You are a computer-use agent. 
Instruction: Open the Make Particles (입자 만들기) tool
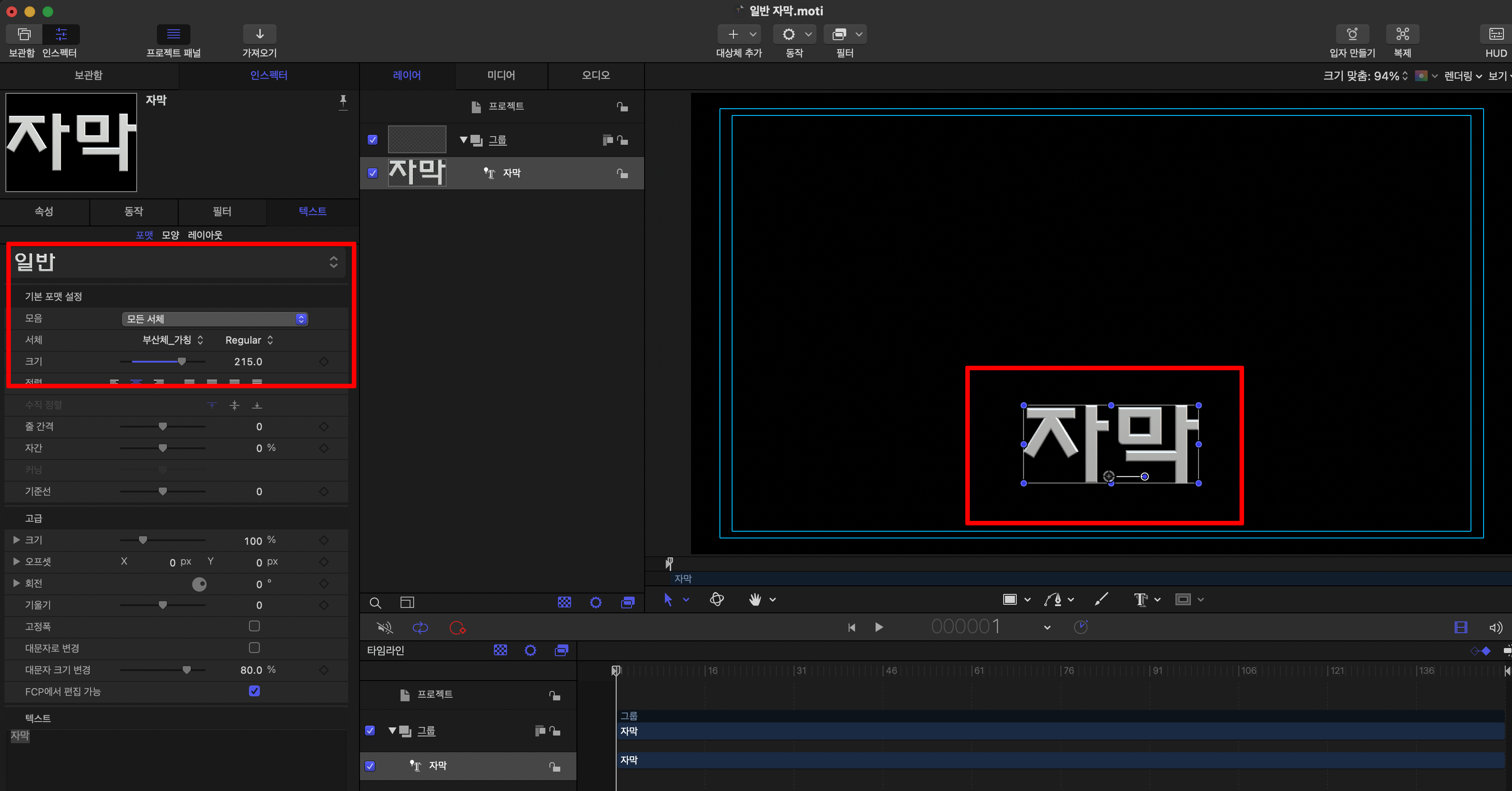1352,34
